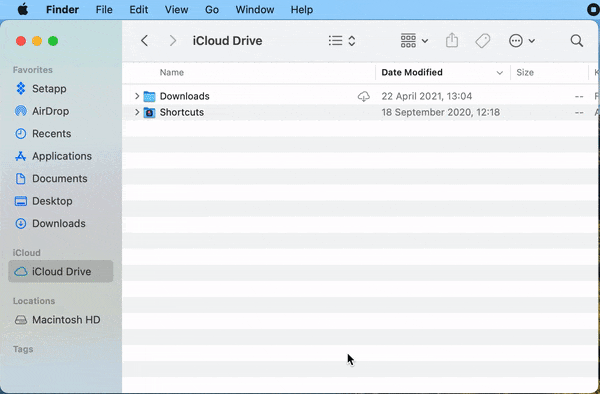Click the Tags section header
Screen dimensions: 600x394
tap(23, 349)
